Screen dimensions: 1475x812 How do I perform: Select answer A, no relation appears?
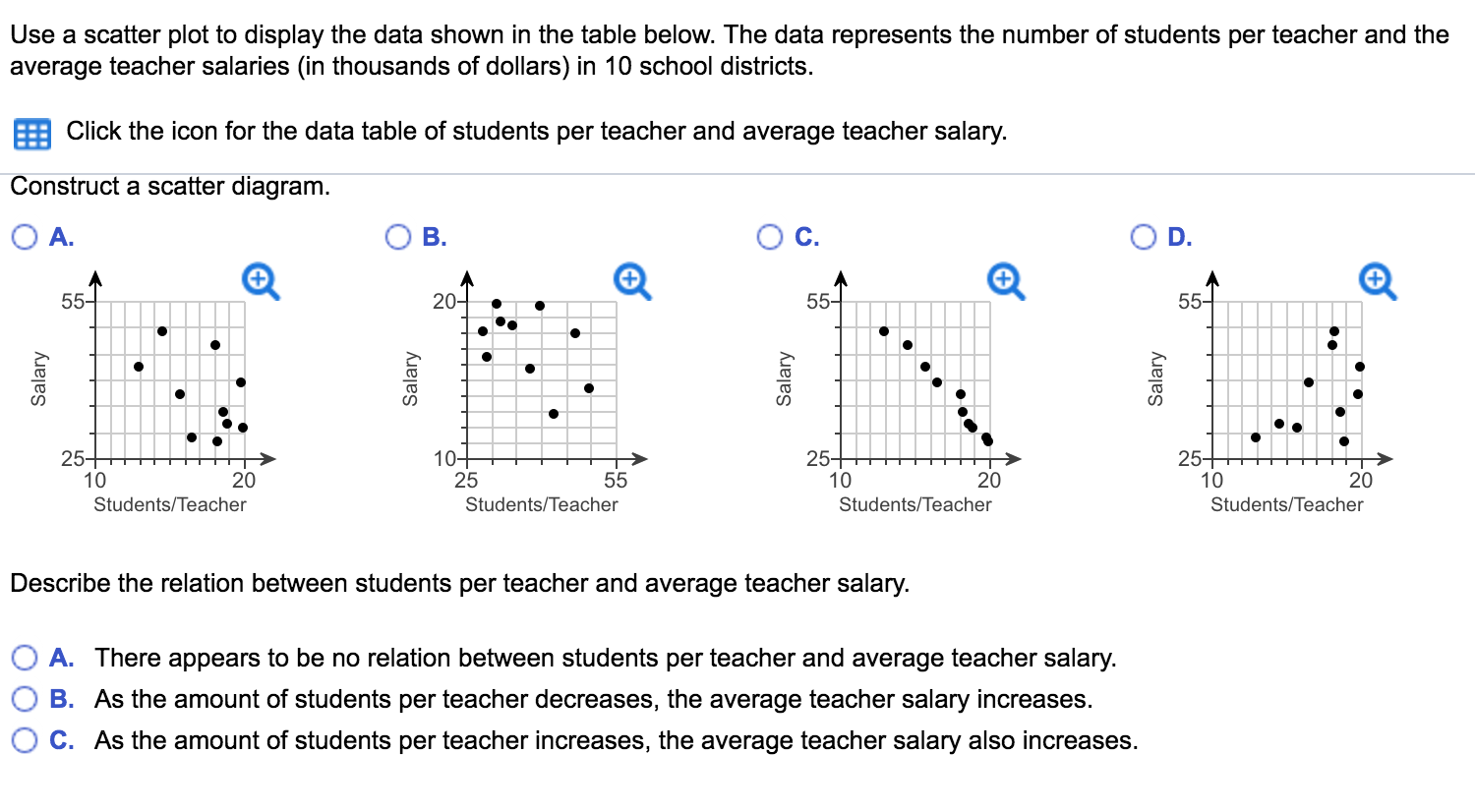[x=27, y=658]
